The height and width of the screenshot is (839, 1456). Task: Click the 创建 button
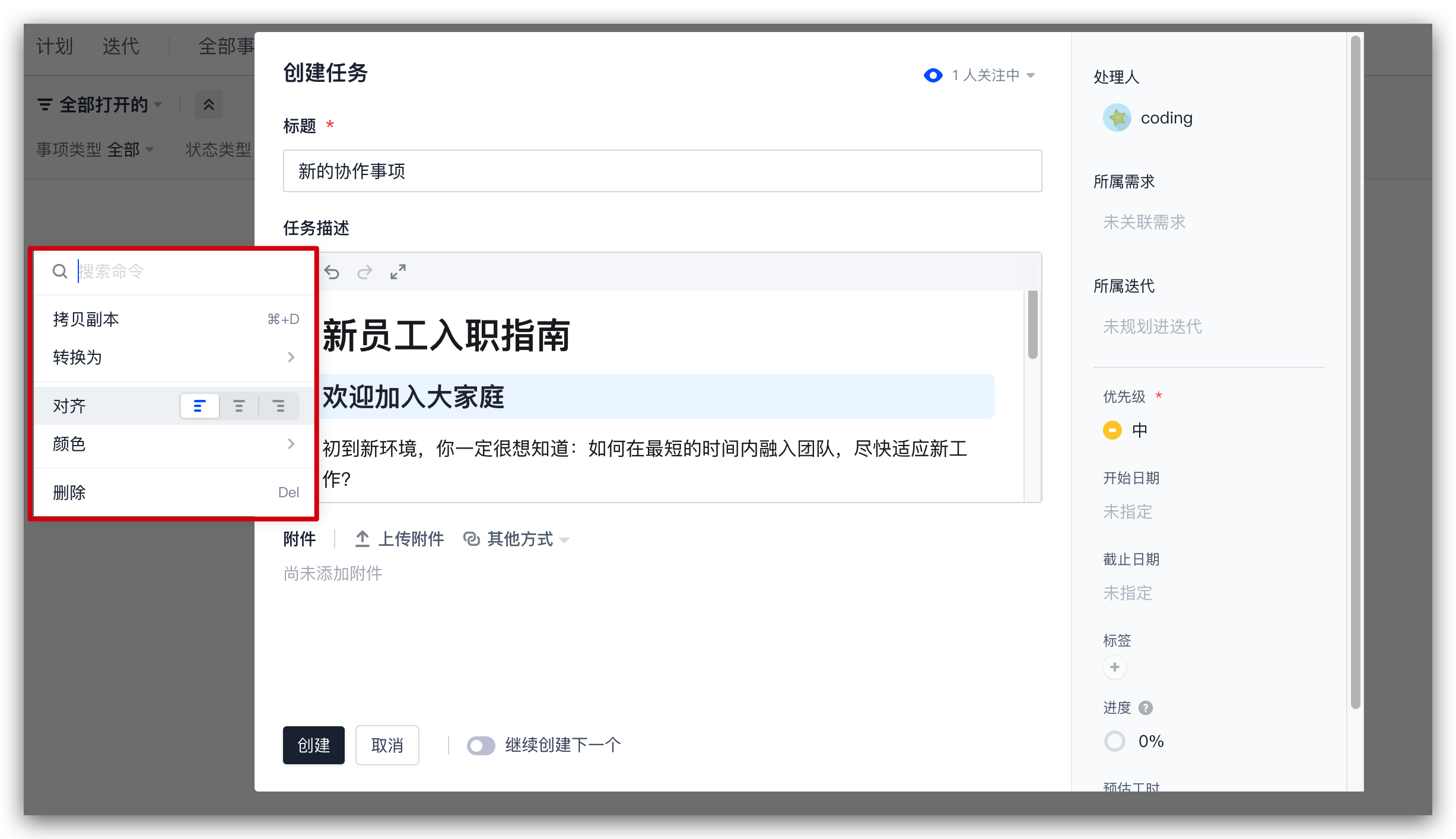pos(313,745)
